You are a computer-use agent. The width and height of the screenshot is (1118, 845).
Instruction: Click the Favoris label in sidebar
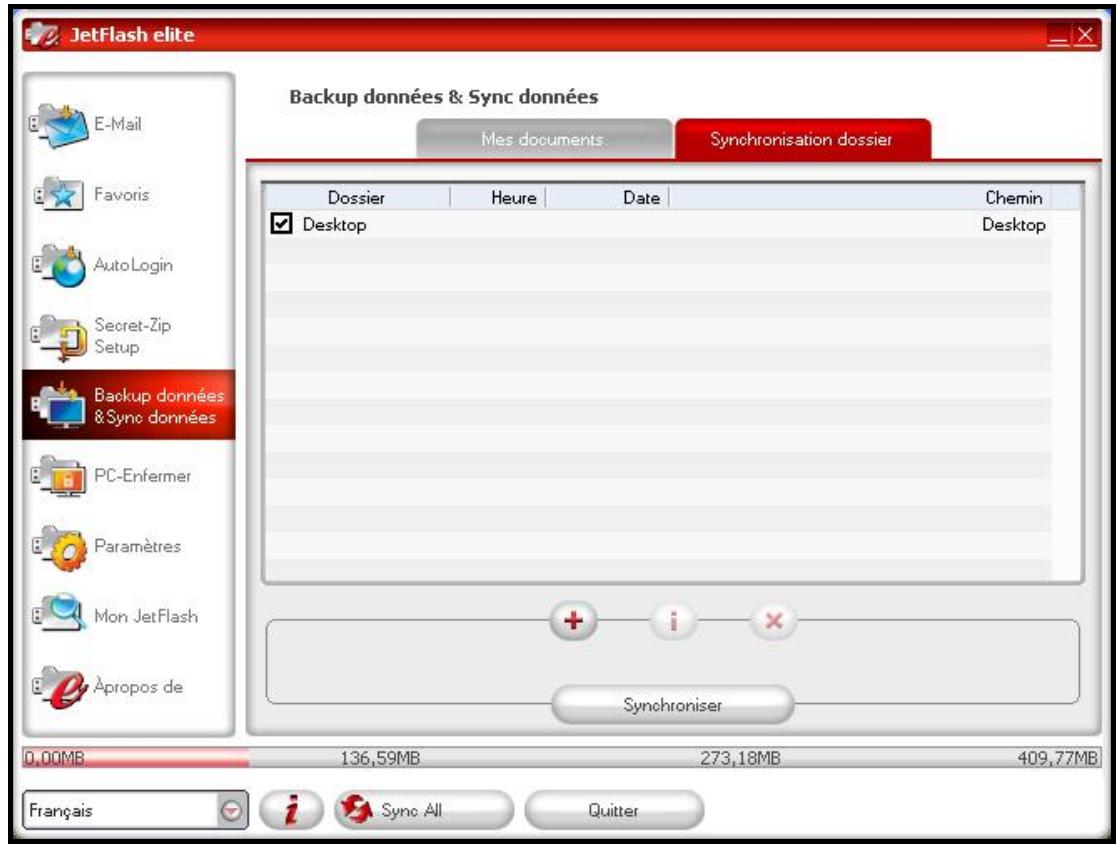pyautogui.click(x=121, y=194)
